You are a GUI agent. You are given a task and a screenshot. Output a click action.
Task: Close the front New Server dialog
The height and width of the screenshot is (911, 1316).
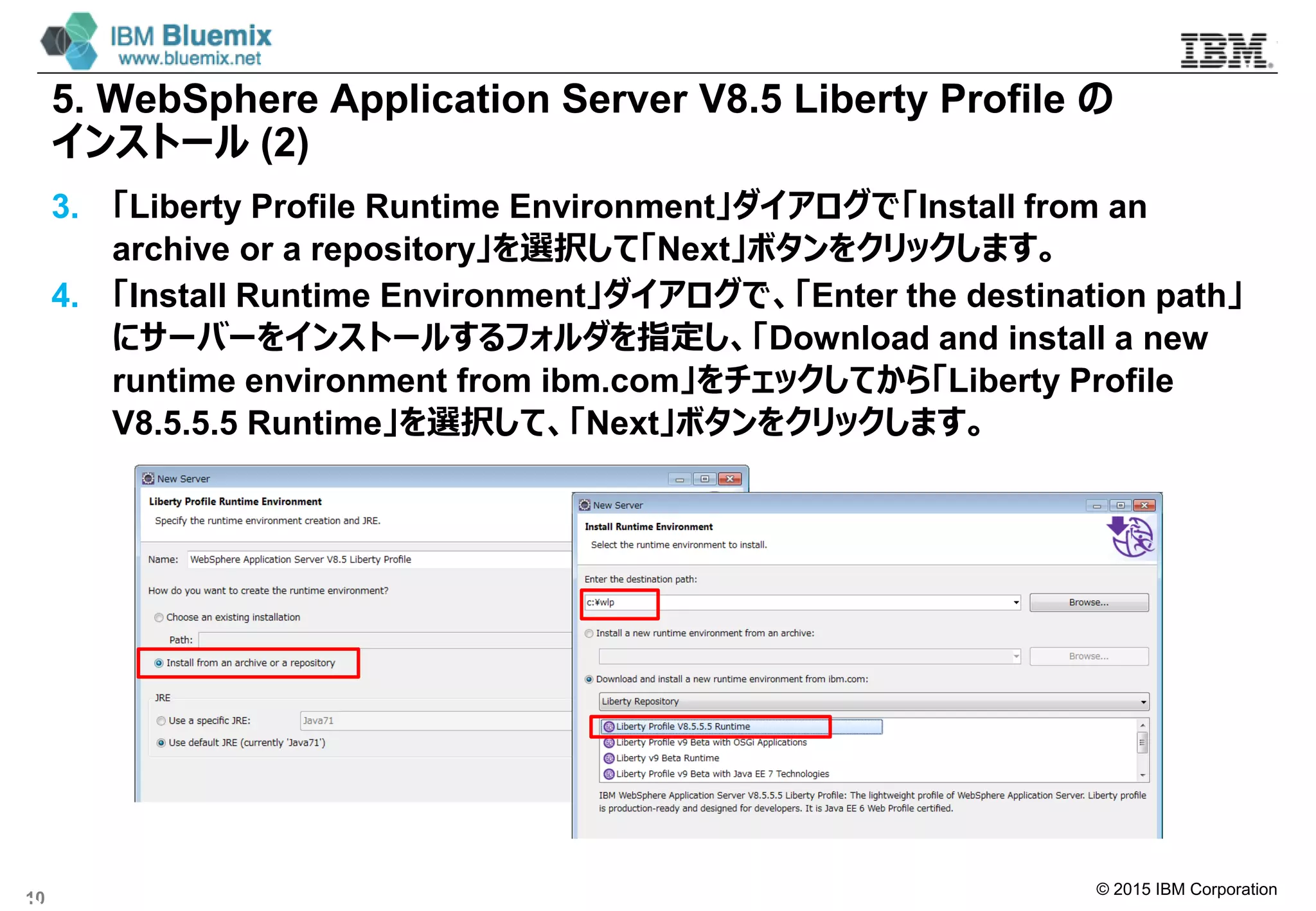[x=1144, y=506]
